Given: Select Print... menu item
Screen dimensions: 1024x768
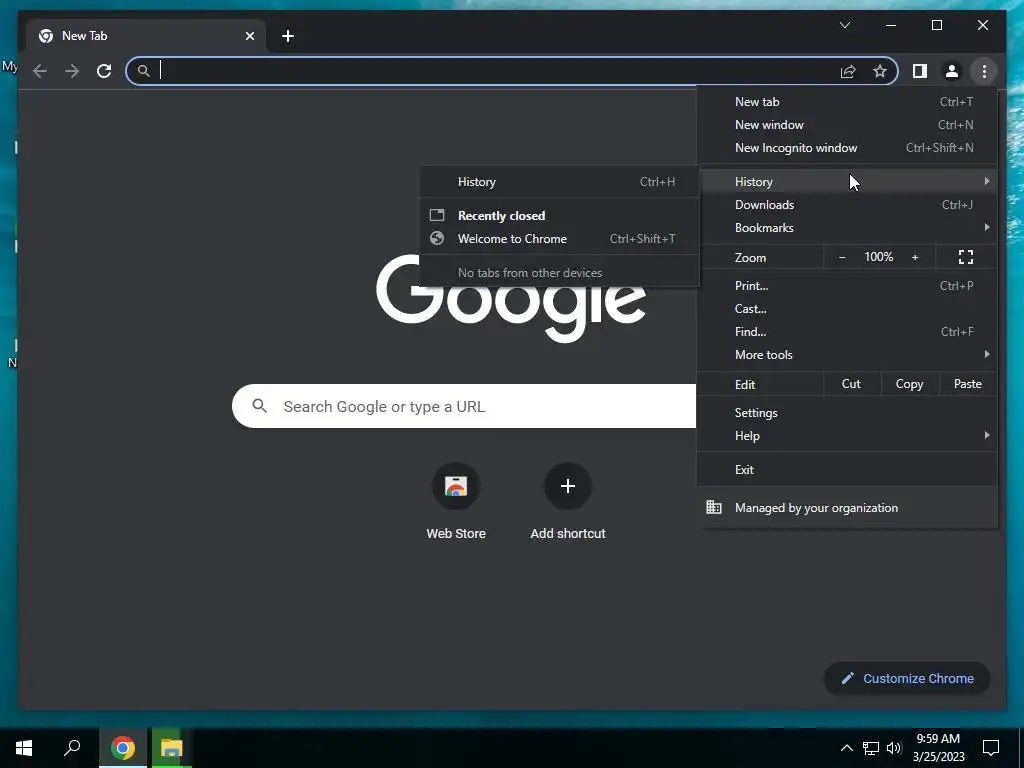Looking at the screenshot, I should pyautogui.click(x=847, y=286).
